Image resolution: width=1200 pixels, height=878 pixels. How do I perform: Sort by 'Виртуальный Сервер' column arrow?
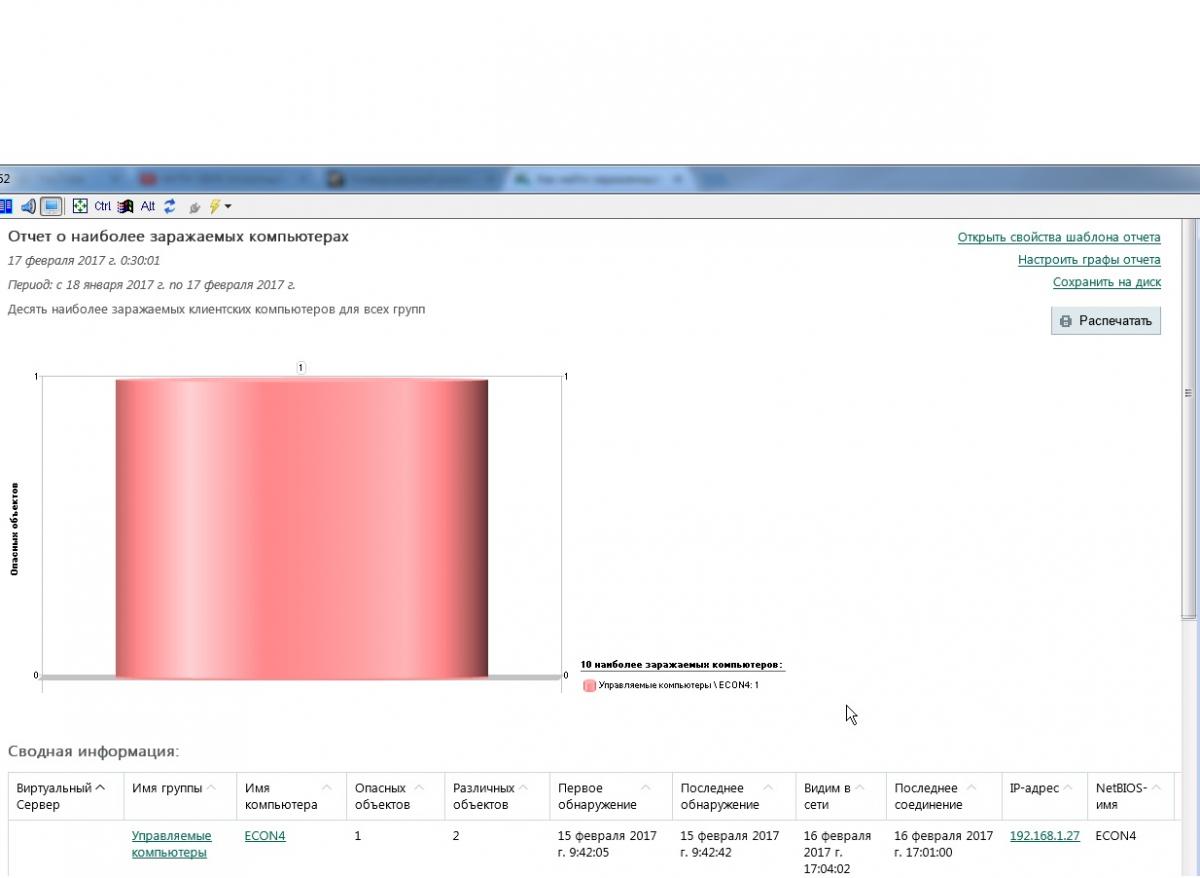100,788
